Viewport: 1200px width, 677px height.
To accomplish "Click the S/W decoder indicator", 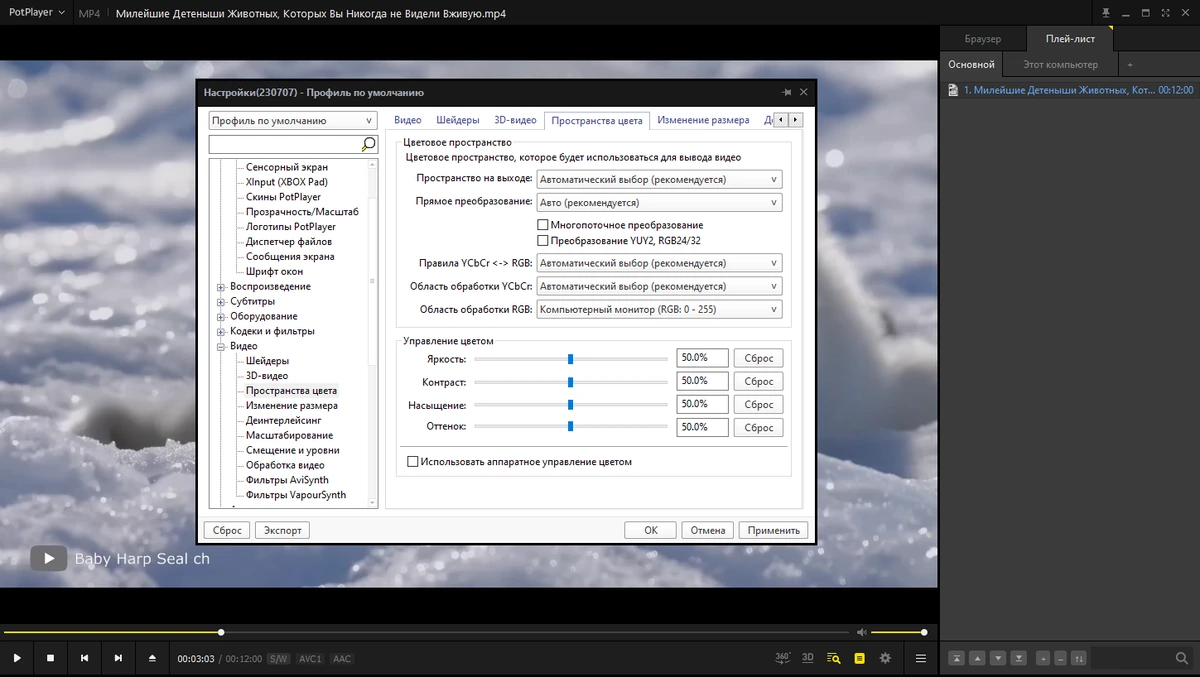I will [279, 659].
